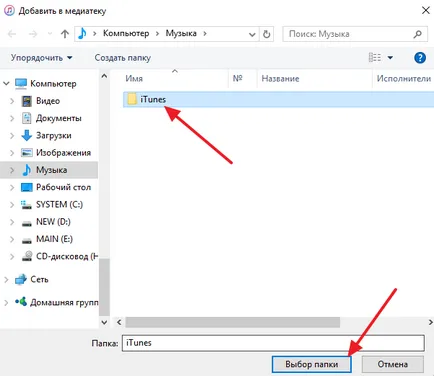434x376 pixels.
Task: Expand the Документы tree node
Action: pyautogui.click(x=12, y=118)
